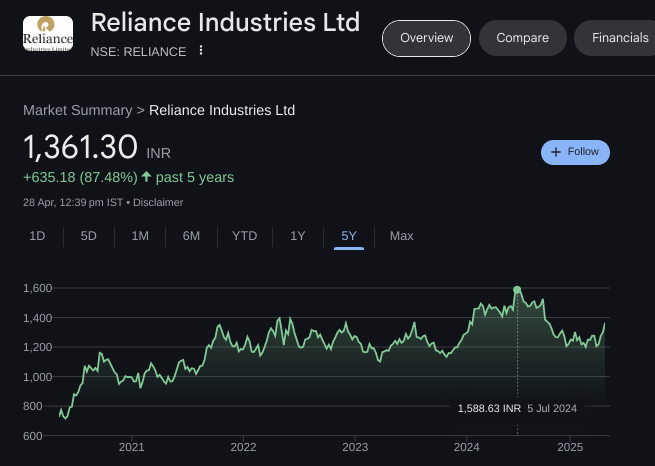Select the 5Y chart range
The width and height of the screenshot is (655, 466).
click(349, 236)
